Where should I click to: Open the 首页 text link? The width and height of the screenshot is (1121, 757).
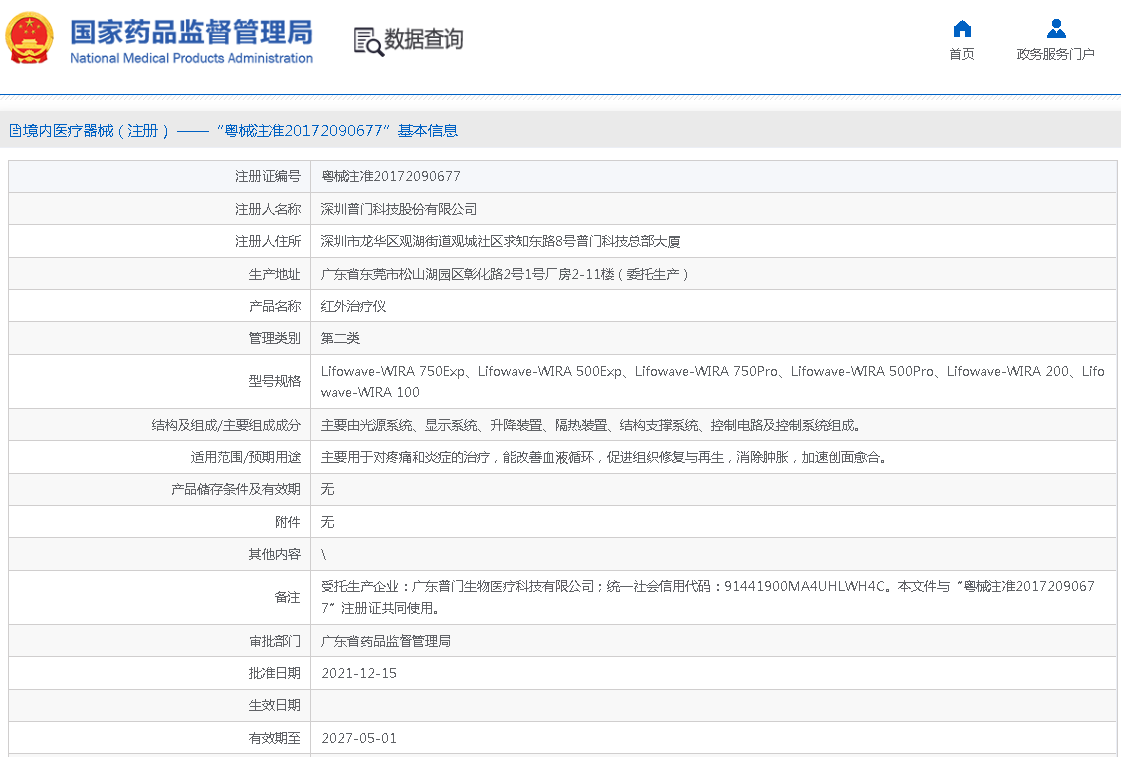(962, 54)
